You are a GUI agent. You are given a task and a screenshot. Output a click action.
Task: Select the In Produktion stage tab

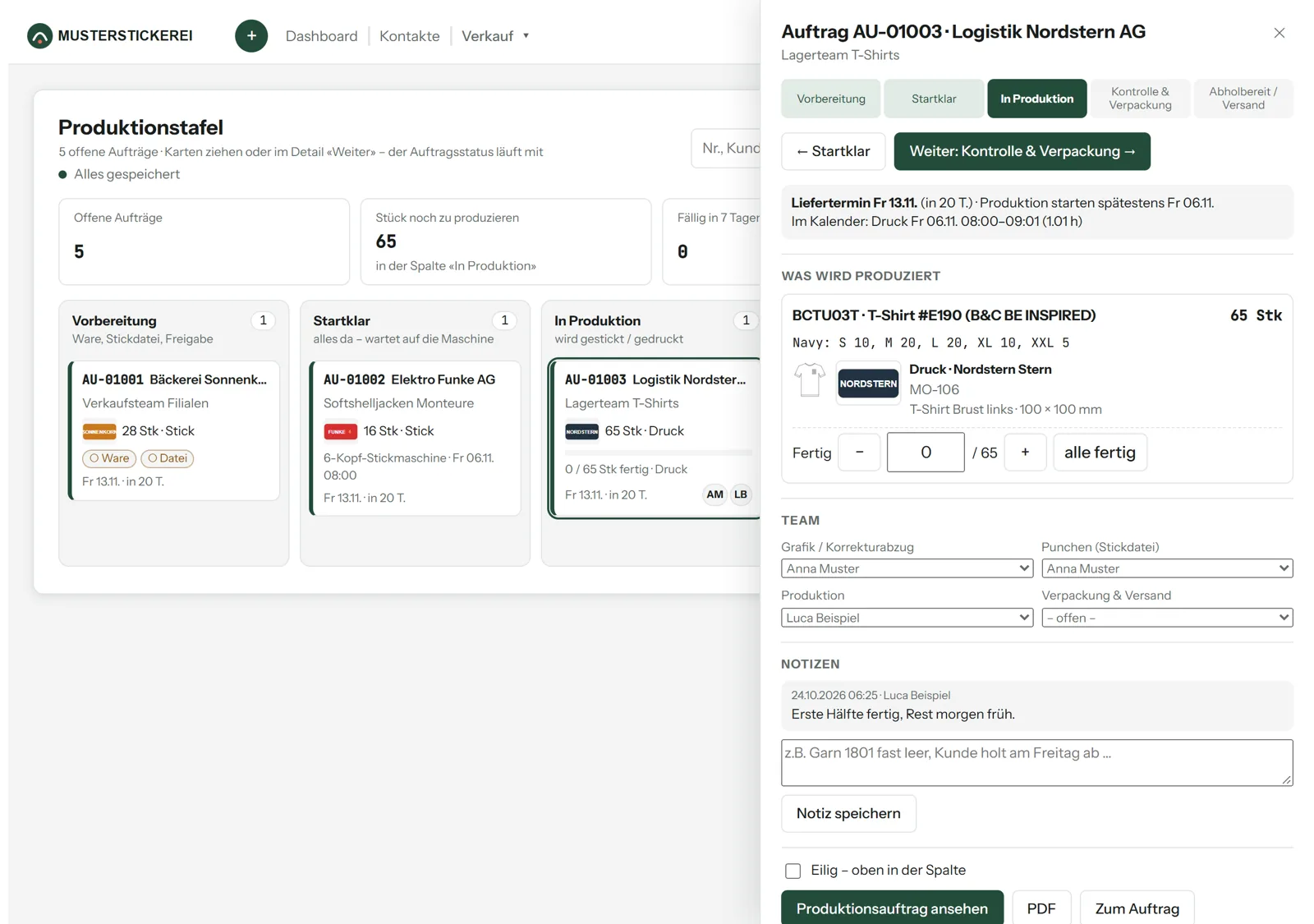[1036, 99]
